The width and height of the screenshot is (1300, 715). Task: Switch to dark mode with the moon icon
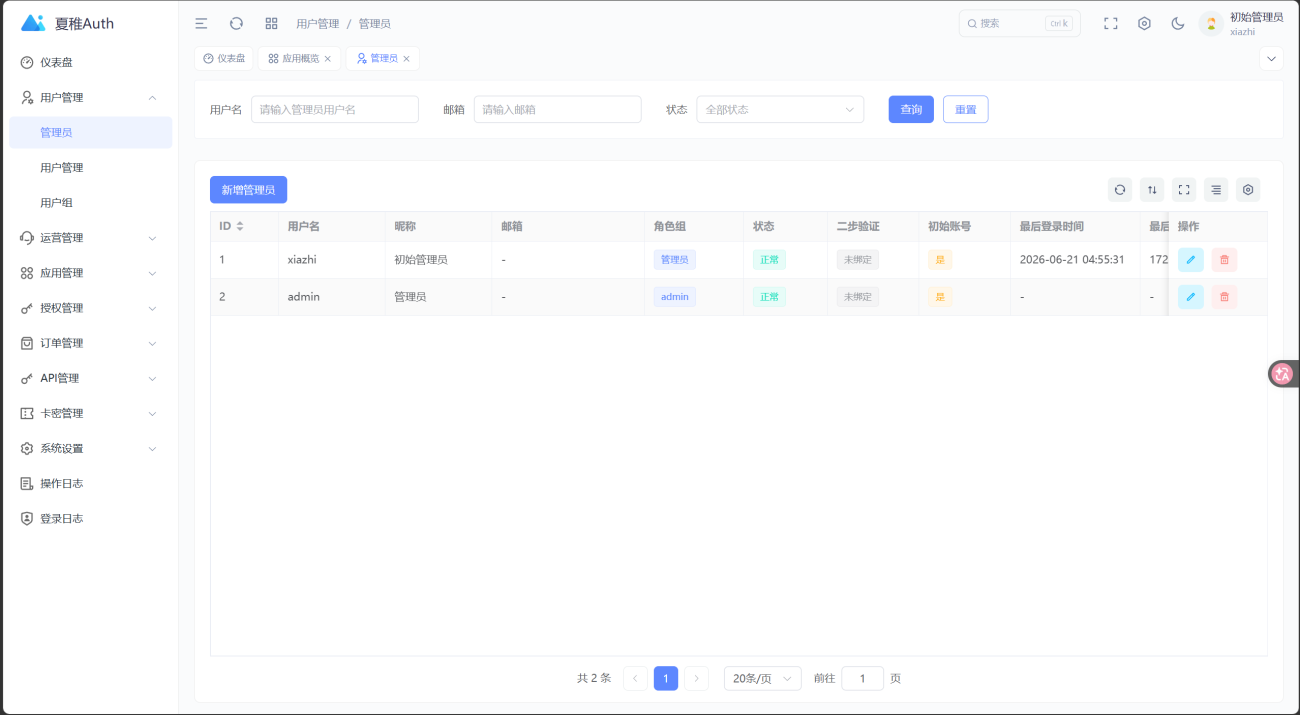(x=1178, y=23)
